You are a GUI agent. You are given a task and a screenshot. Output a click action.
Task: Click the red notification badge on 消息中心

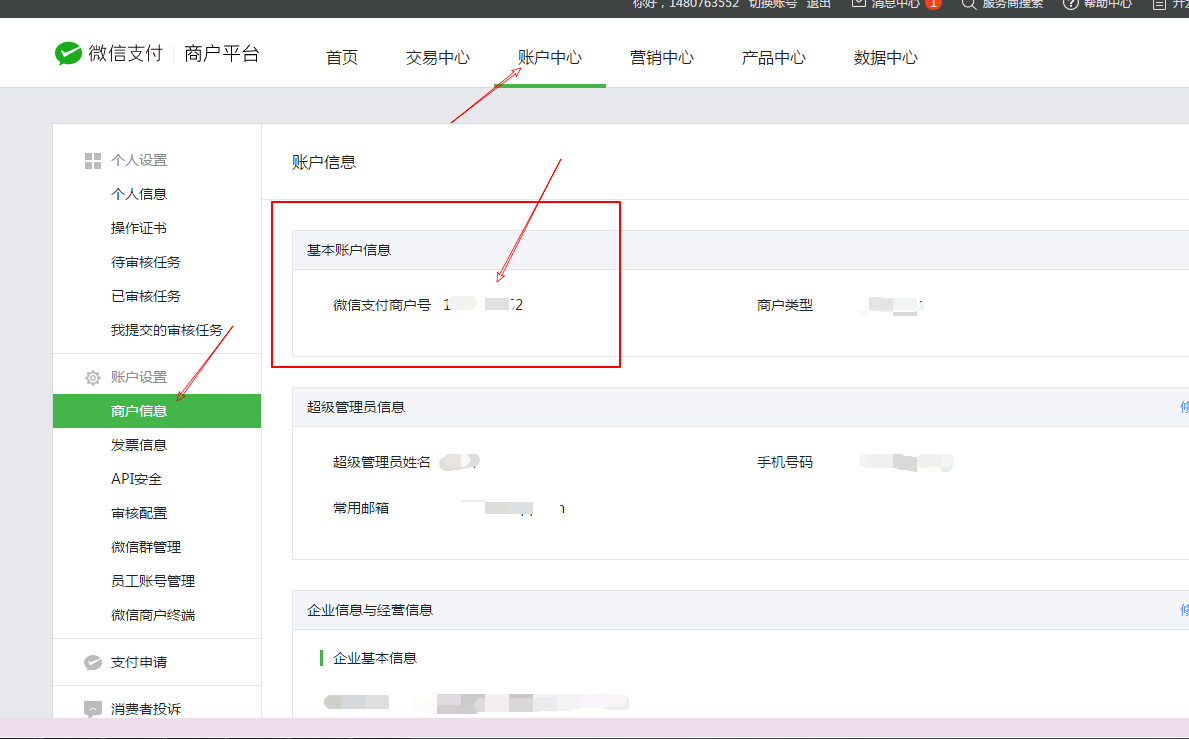point(933,4)
